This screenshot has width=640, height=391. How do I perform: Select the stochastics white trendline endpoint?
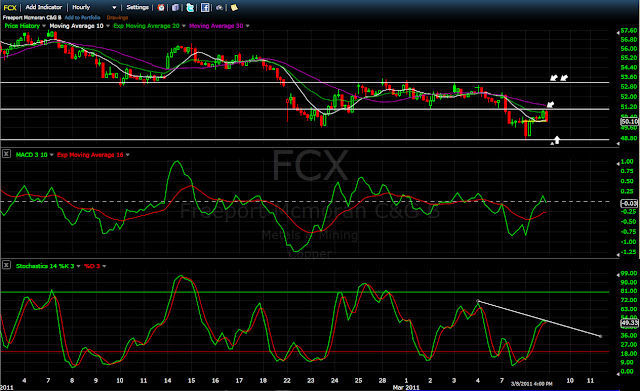pos(601,336)
